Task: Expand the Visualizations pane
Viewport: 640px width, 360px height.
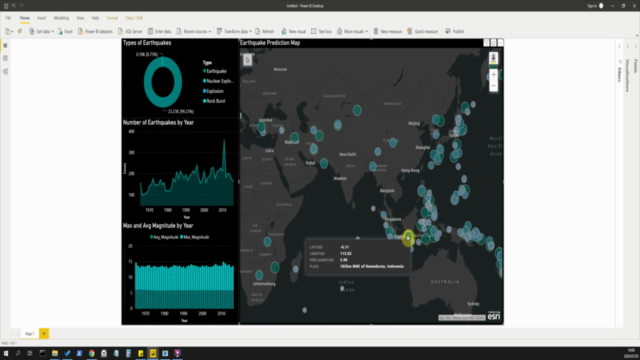Action: [628, 47]
